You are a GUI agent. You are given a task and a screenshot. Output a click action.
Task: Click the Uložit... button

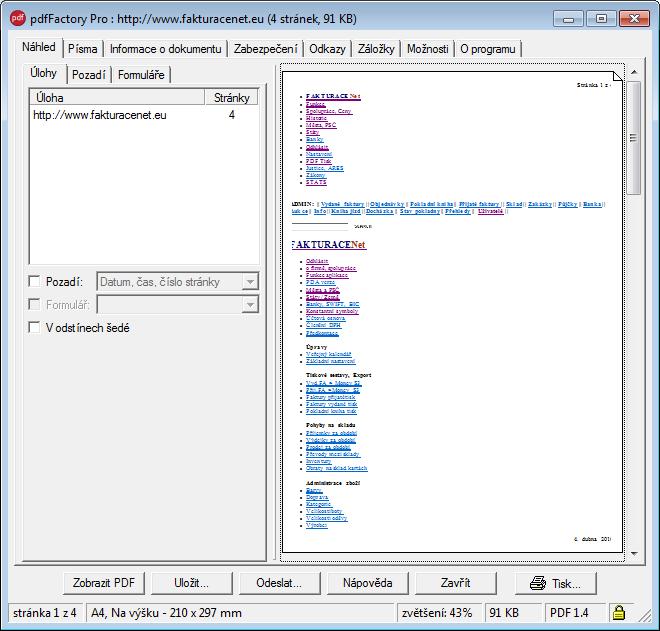pyautogui.click(x=192, y=583)
